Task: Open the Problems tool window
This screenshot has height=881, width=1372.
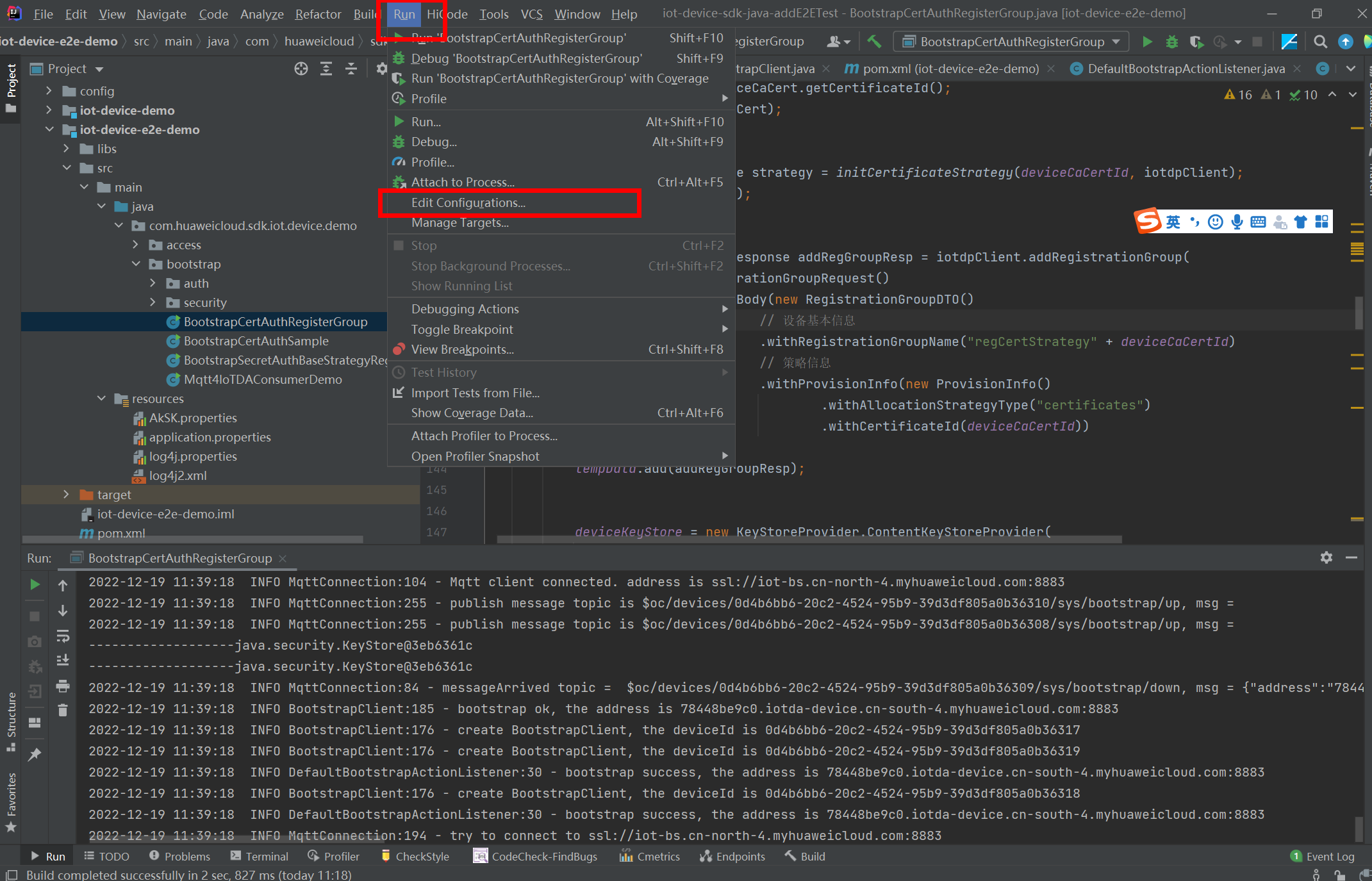Action: [179, 857]
